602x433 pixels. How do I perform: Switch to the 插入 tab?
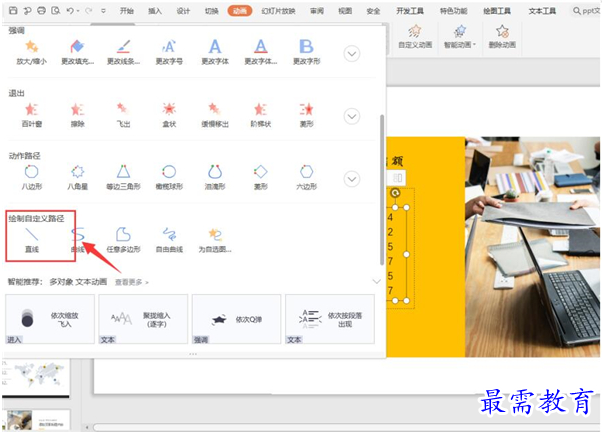pos(155,11)
